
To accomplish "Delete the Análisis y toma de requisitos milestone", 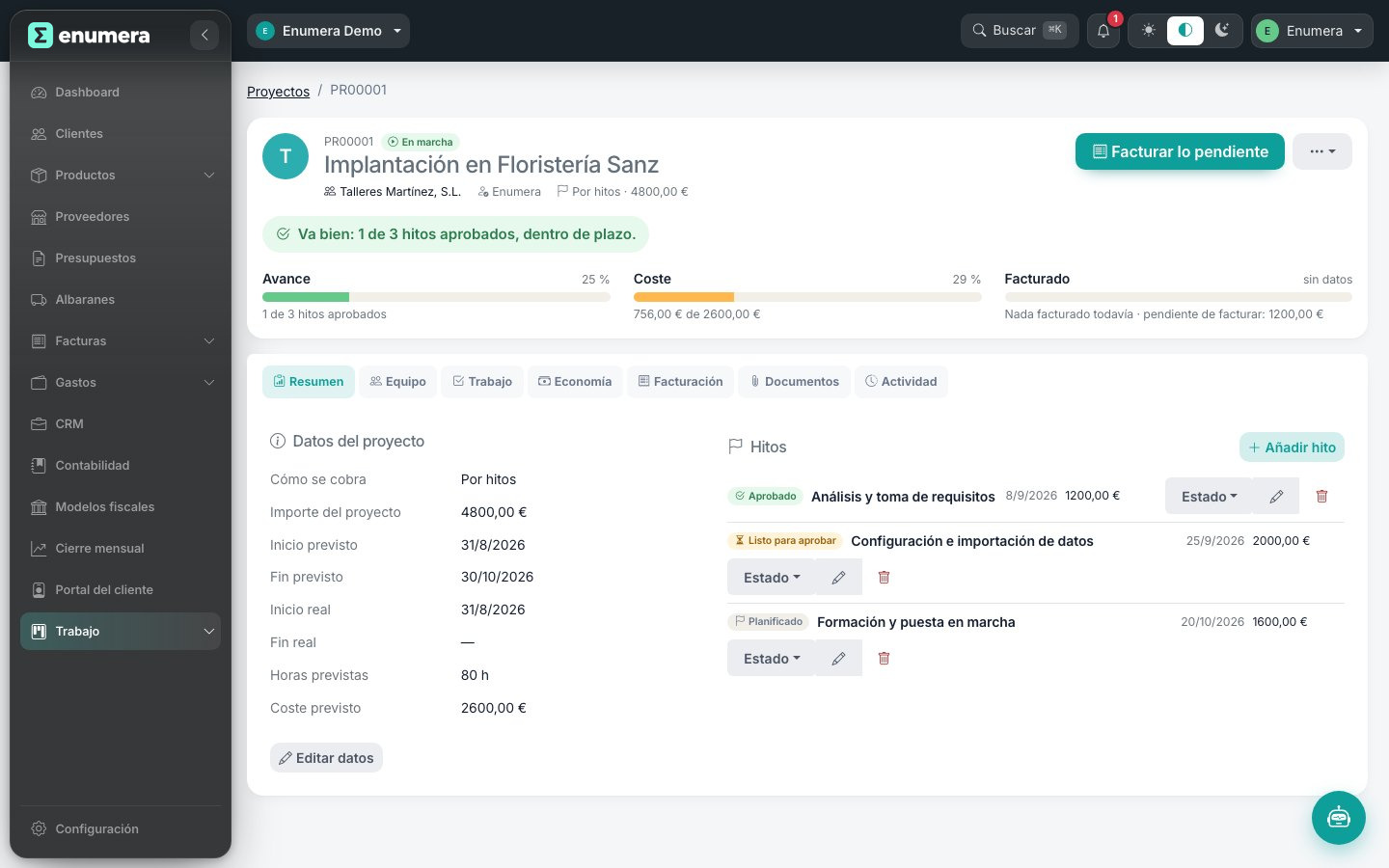I will coord(1321,497).
